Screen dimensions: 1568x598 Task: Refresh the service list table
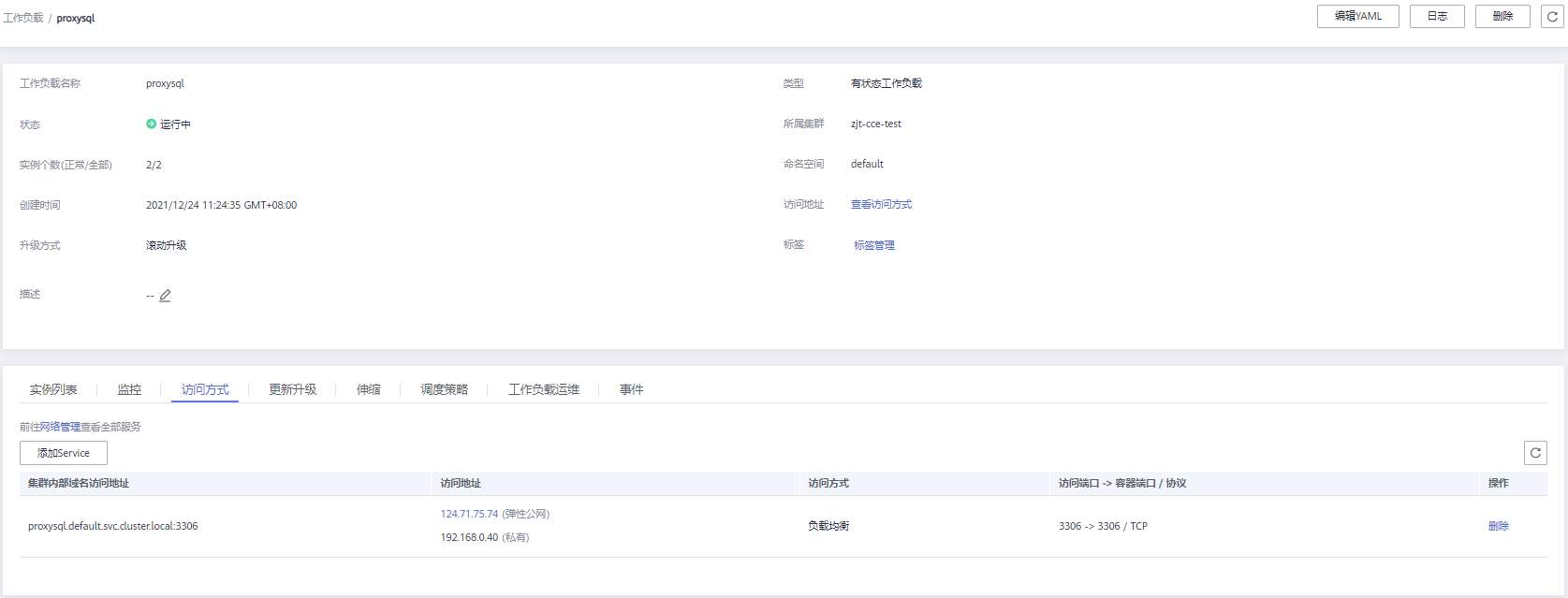coord(1535,453)
